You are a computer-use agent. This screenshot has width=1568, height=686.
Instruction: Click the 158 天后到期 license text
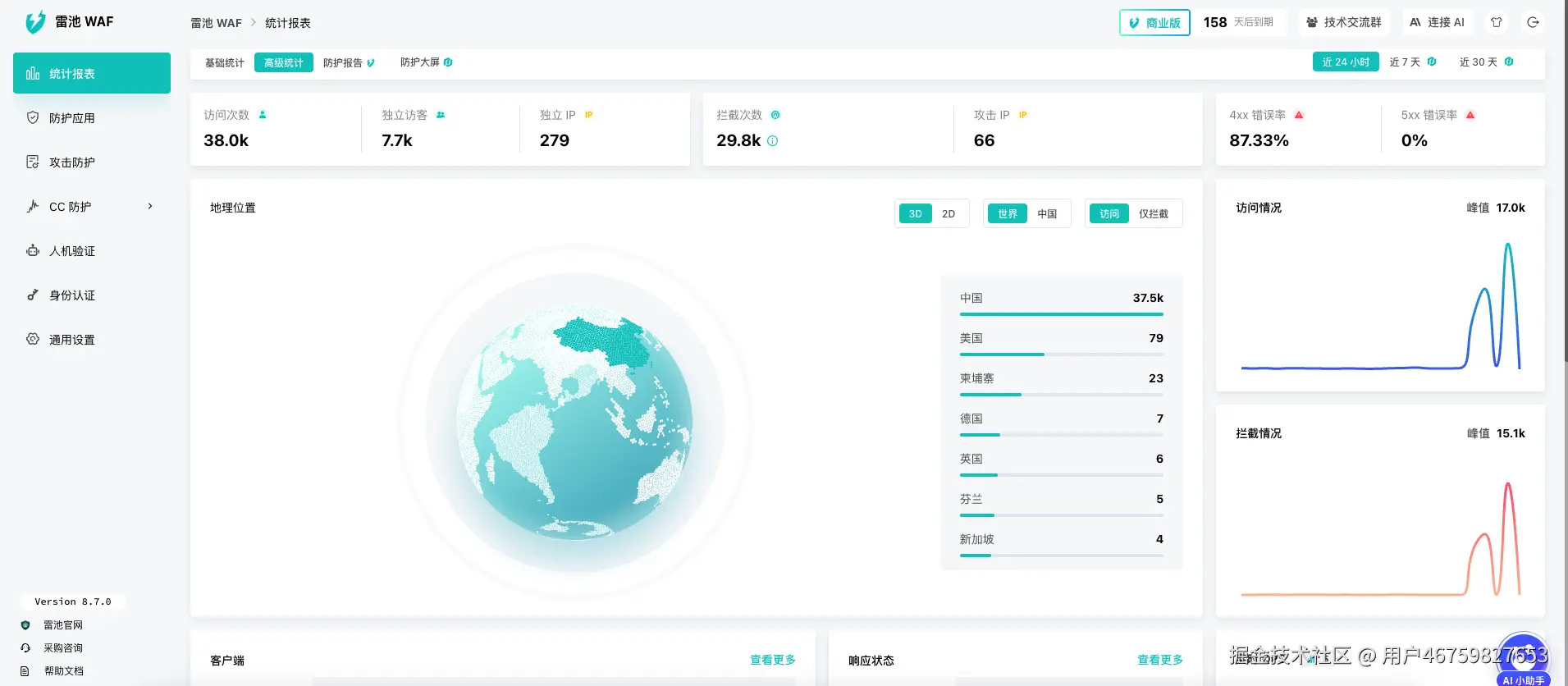point(1238,23)
